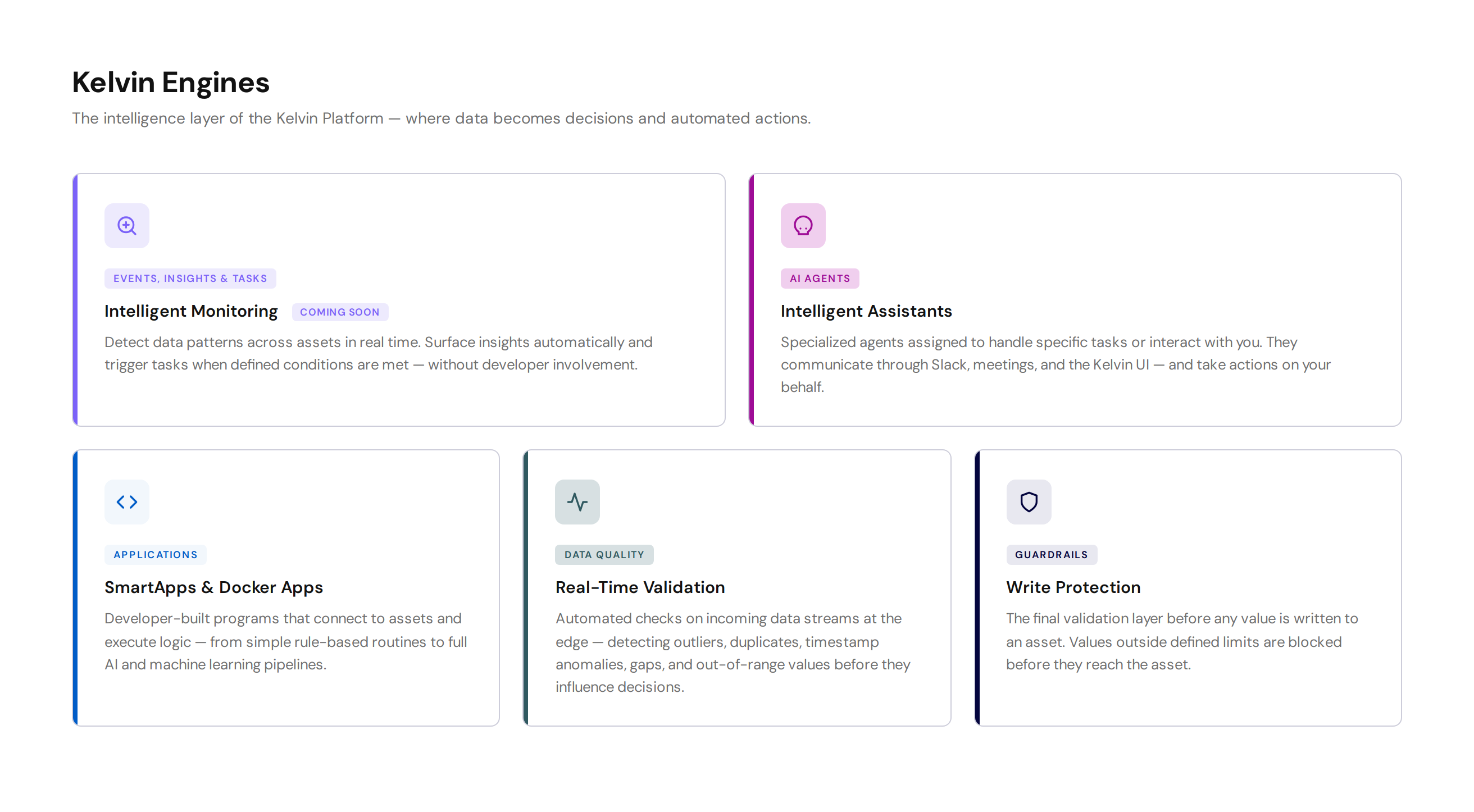Click the shield icon for Guardrails

pos(1029,501)
